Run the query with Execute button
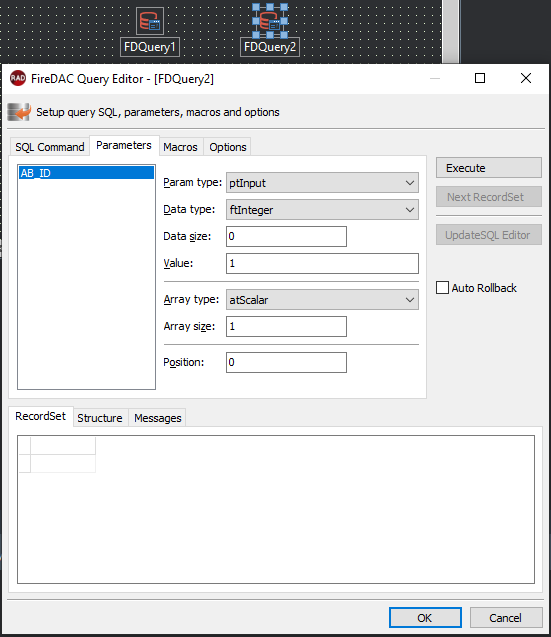Screen dimensions: 551x637 tap(489, 168)
